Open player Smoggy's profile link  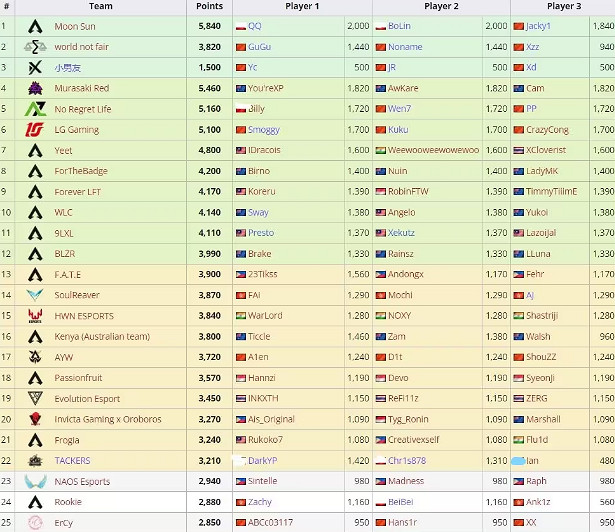click(263, 130)
